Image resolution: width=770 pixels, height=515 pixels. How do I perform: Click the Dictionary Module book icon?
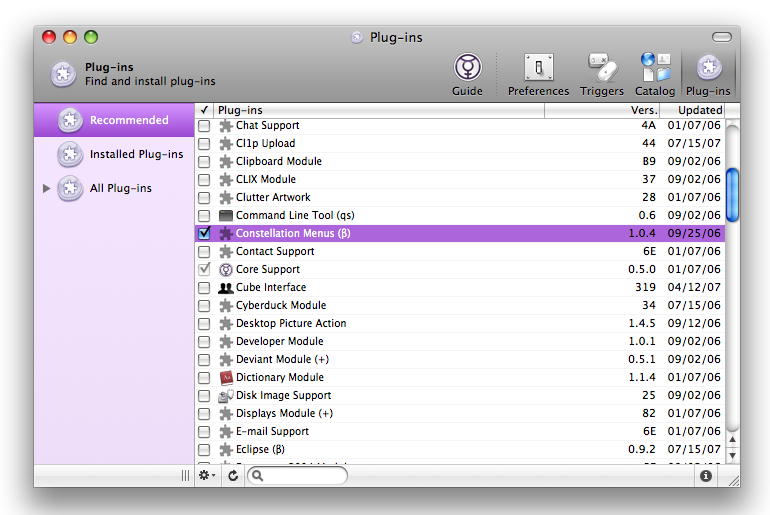(226, 378)
